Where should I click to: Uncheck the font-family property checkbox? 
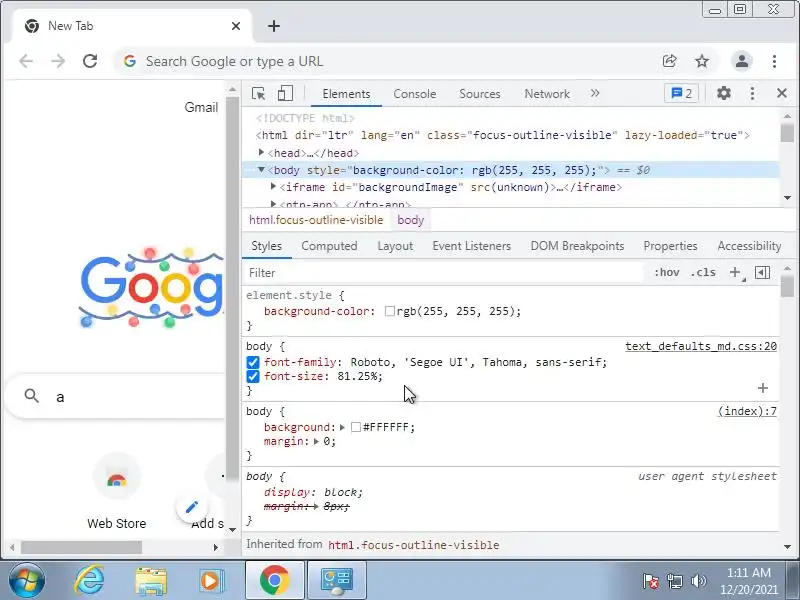pos(253,362)
